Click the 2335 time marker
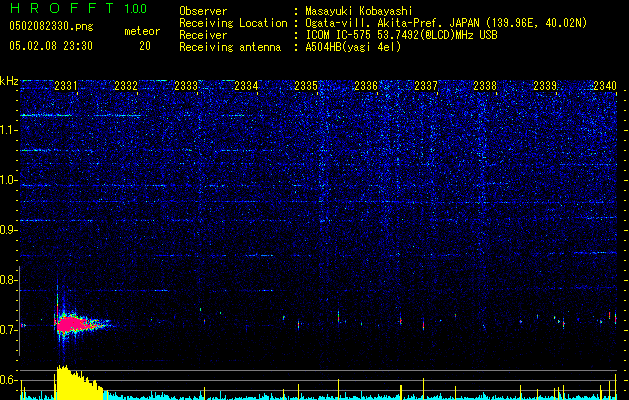The width and height of the screenshot is (629, 400). click(x=306, y=86)
